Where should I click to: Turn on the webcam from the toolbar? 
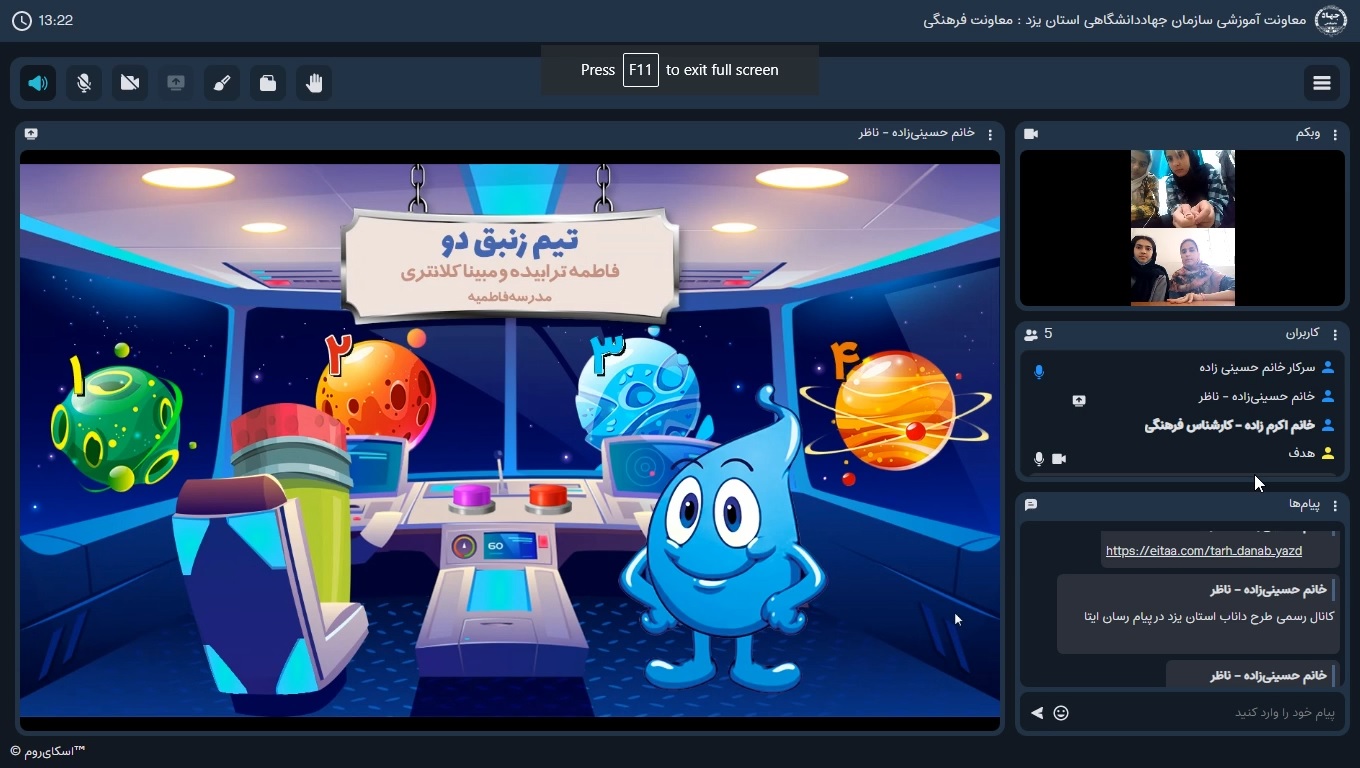130,83
